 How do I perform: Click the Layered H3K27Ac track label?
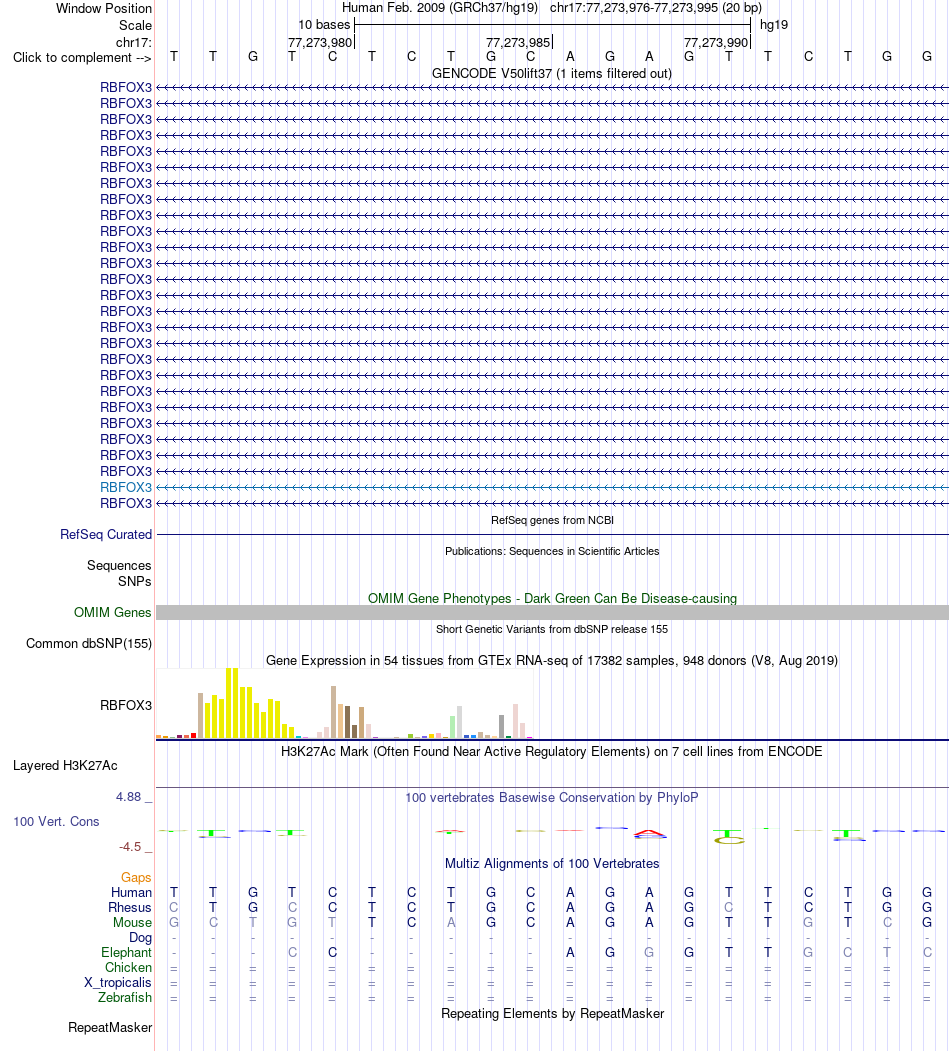[65, 765]
